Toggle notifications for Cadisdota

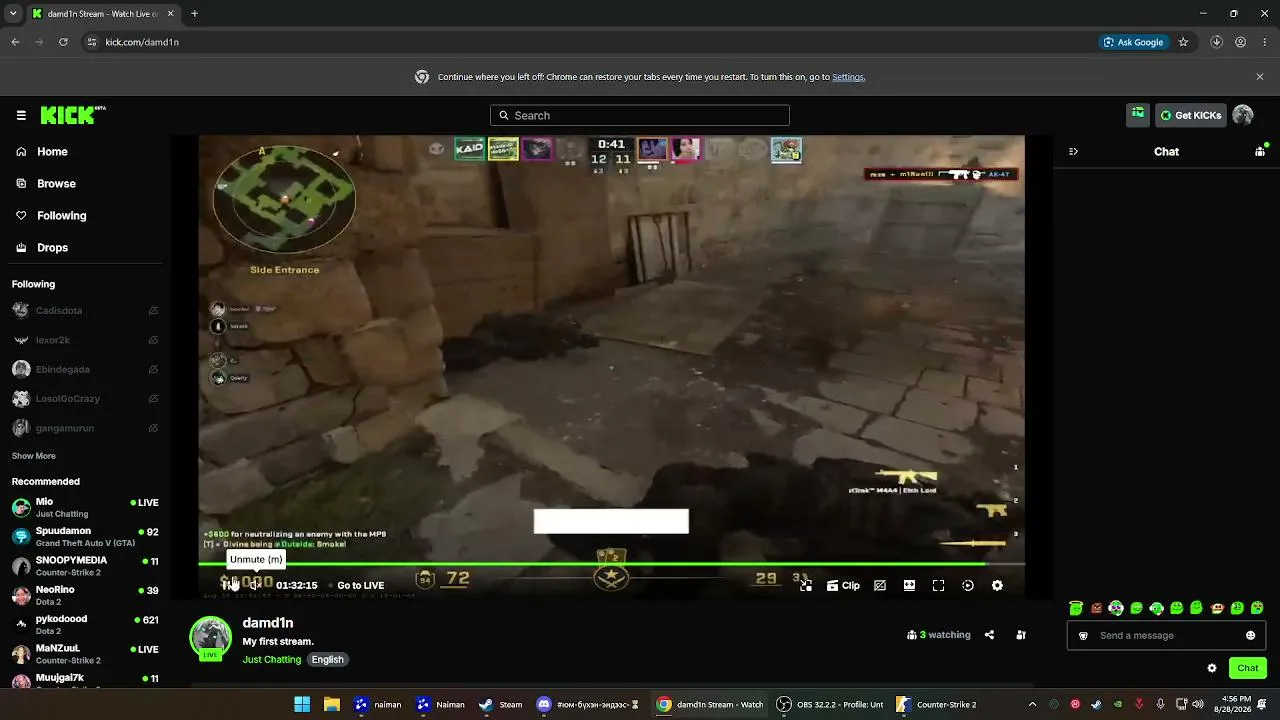153,311
